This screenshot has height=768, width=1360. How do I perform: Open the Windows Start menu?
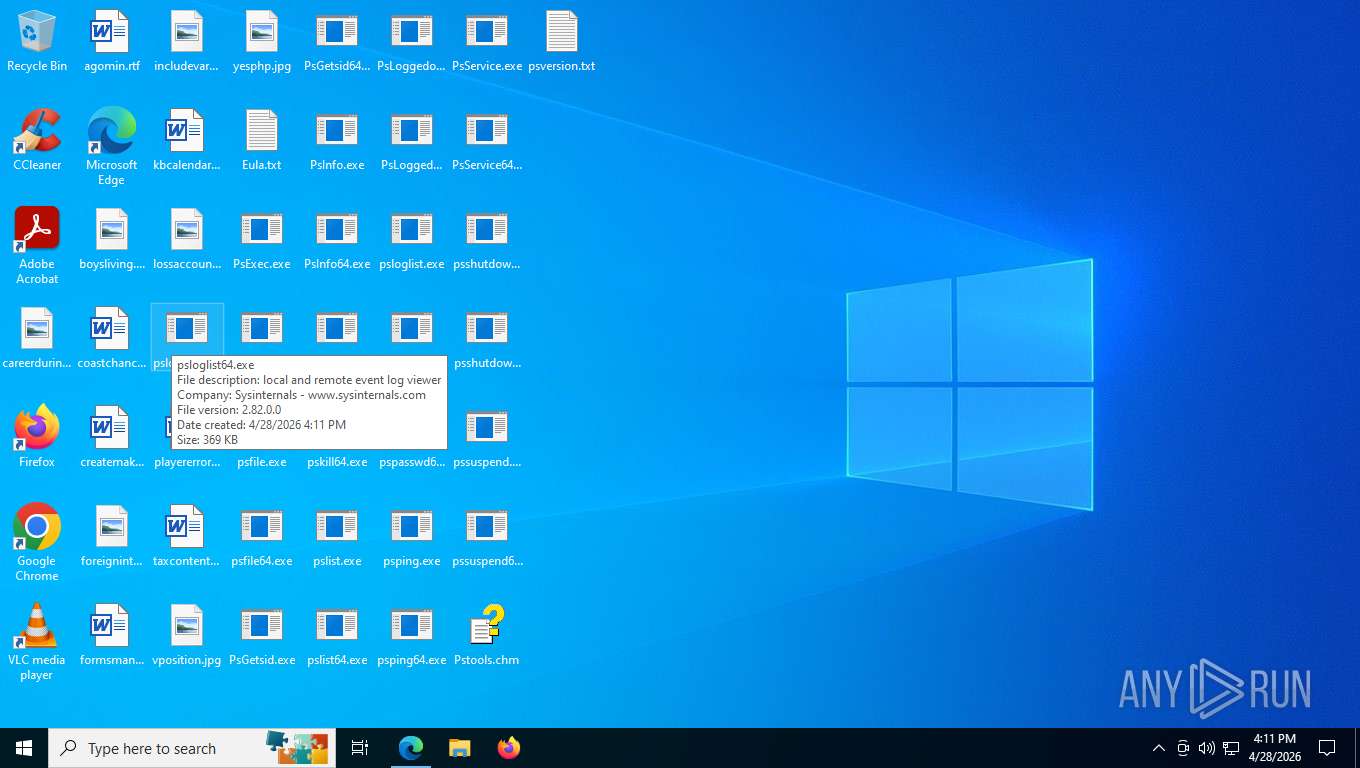click(x=24, y=748)
